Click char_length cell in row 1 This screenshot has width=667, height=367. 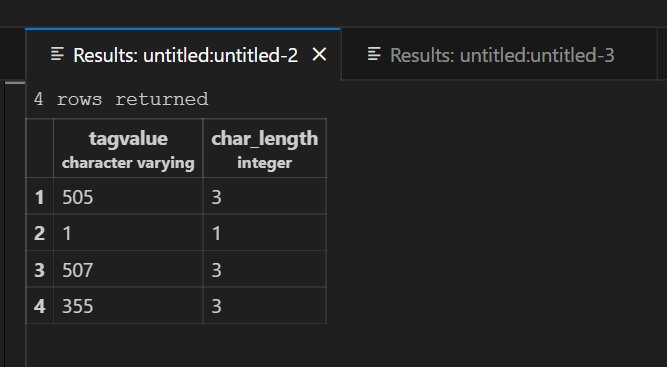(x=265, y=196)
